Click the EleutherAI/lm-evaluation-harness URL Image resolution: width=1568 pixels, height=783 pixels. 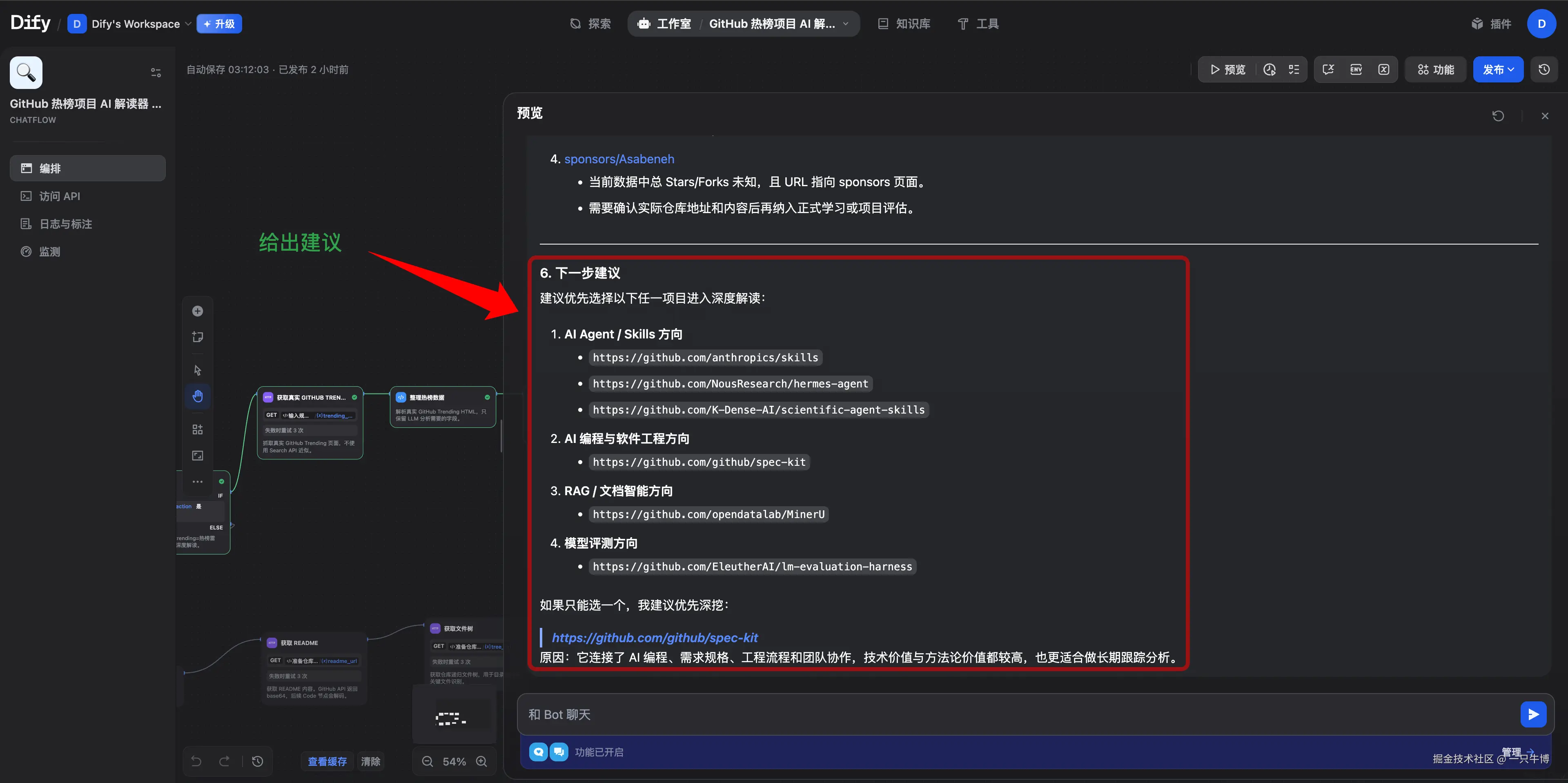pyautogui.click(x=752, y=567)
